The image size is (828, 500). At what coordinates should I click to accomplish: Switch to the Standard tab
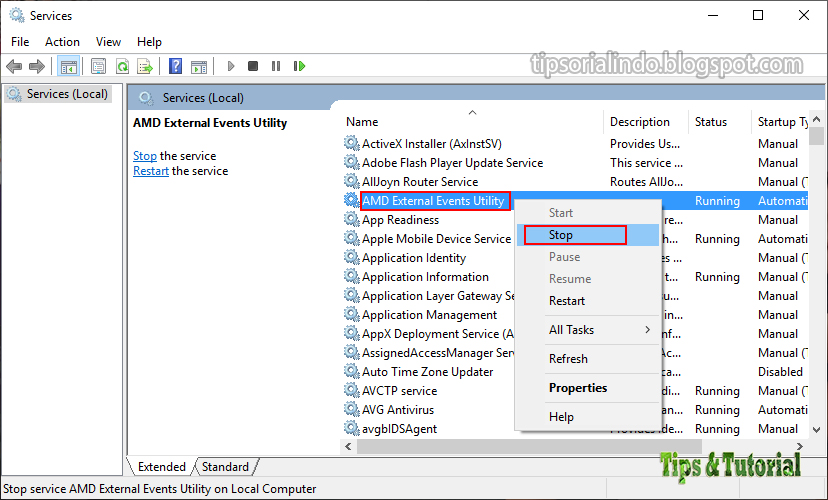pos(225,467)
